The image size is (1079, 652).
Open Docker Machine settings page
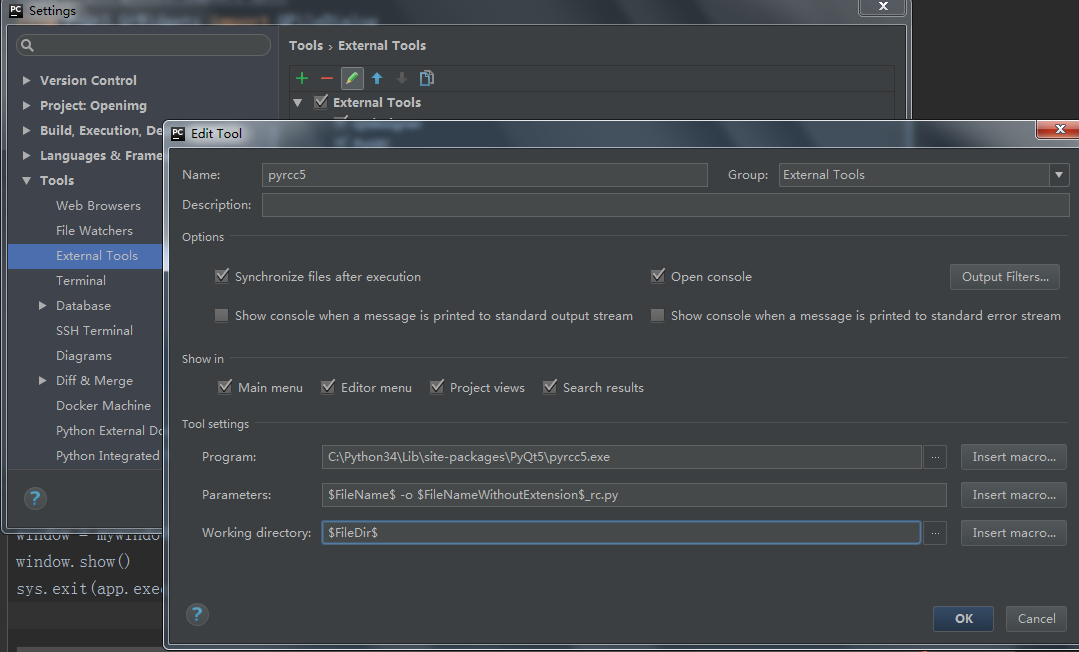103,406
